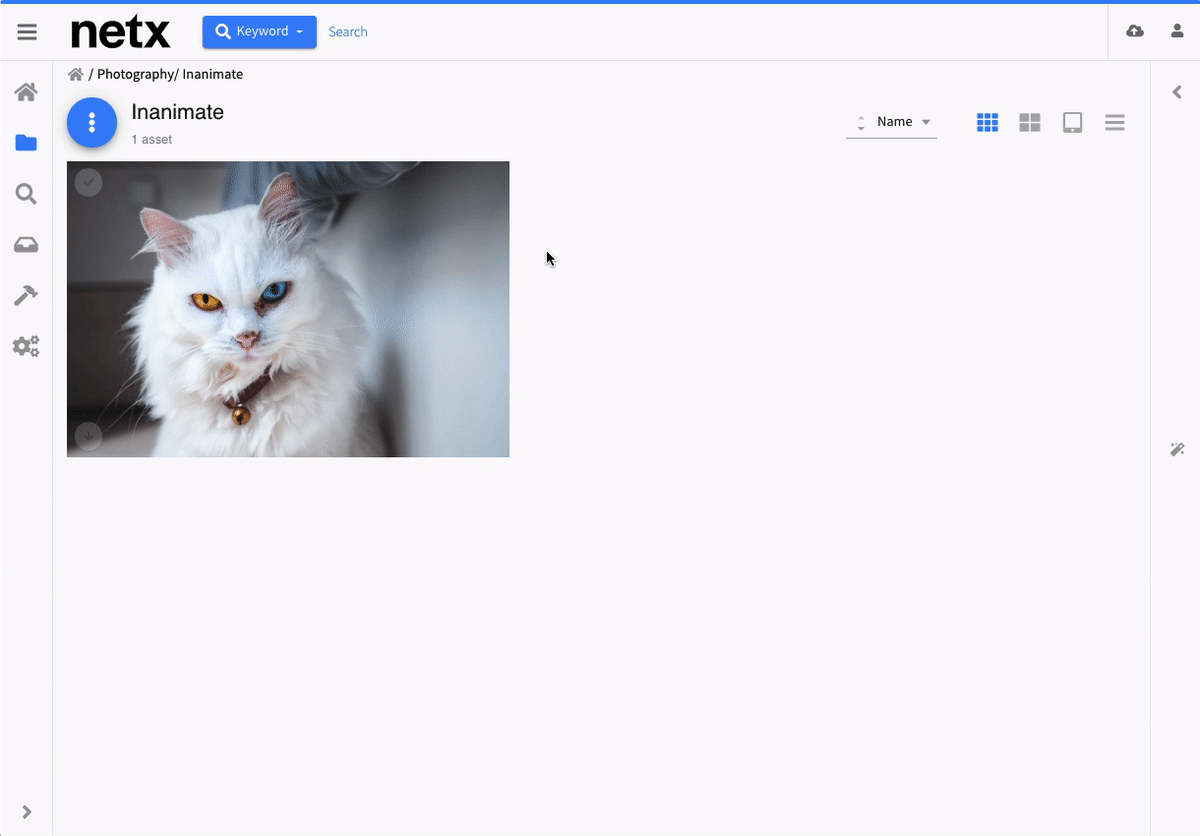Open the gears System settings sidebar icon
Screen dimensions: 1200x836
tap(26, 347)
